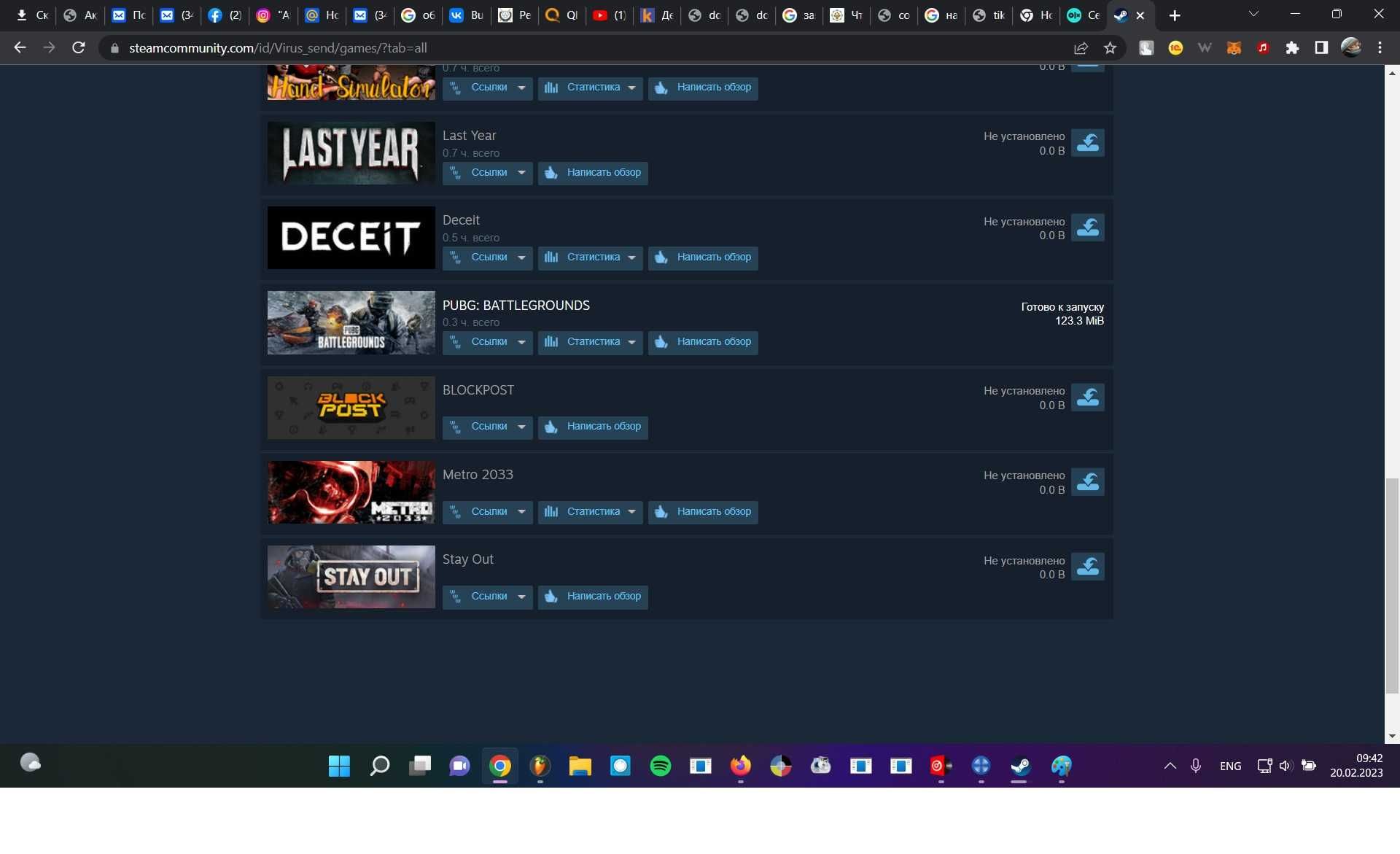Open FL Studio fruit icon in taskbar
Screen dimensions: 1400x854
click(x=540, y=766)
